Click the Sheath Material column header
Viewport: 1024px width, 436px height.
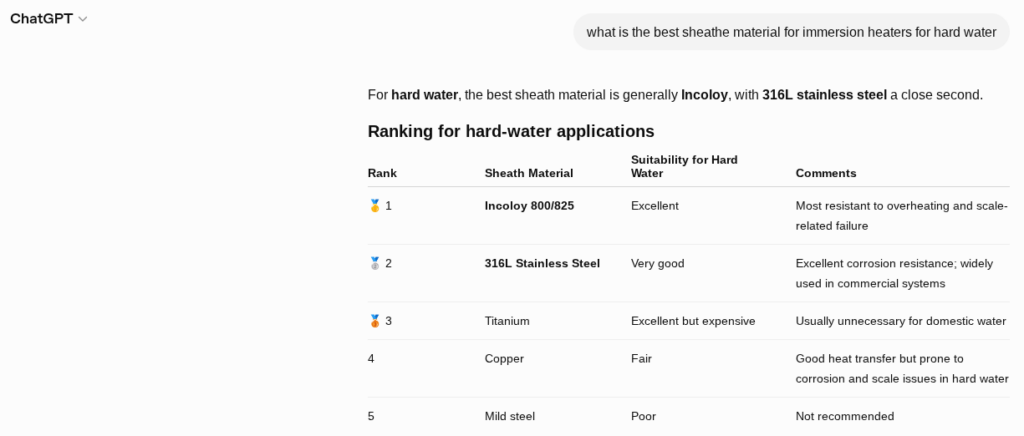529,174
